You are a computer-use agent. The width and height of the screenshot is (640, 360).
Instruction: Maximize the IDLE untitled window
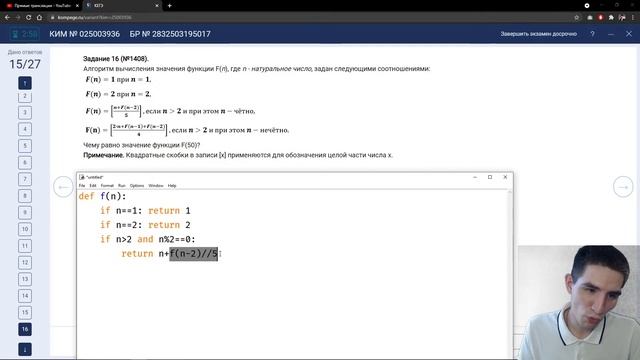(x=490, y=177)
